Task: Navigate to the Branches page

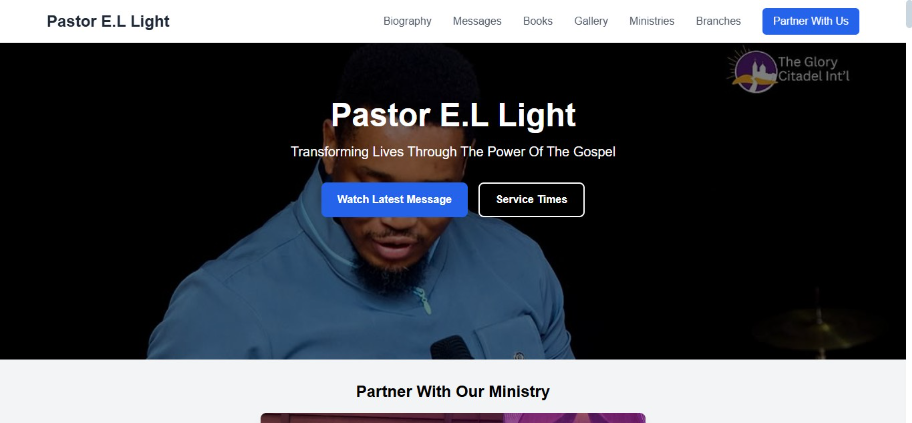Action: coord(718,21)
